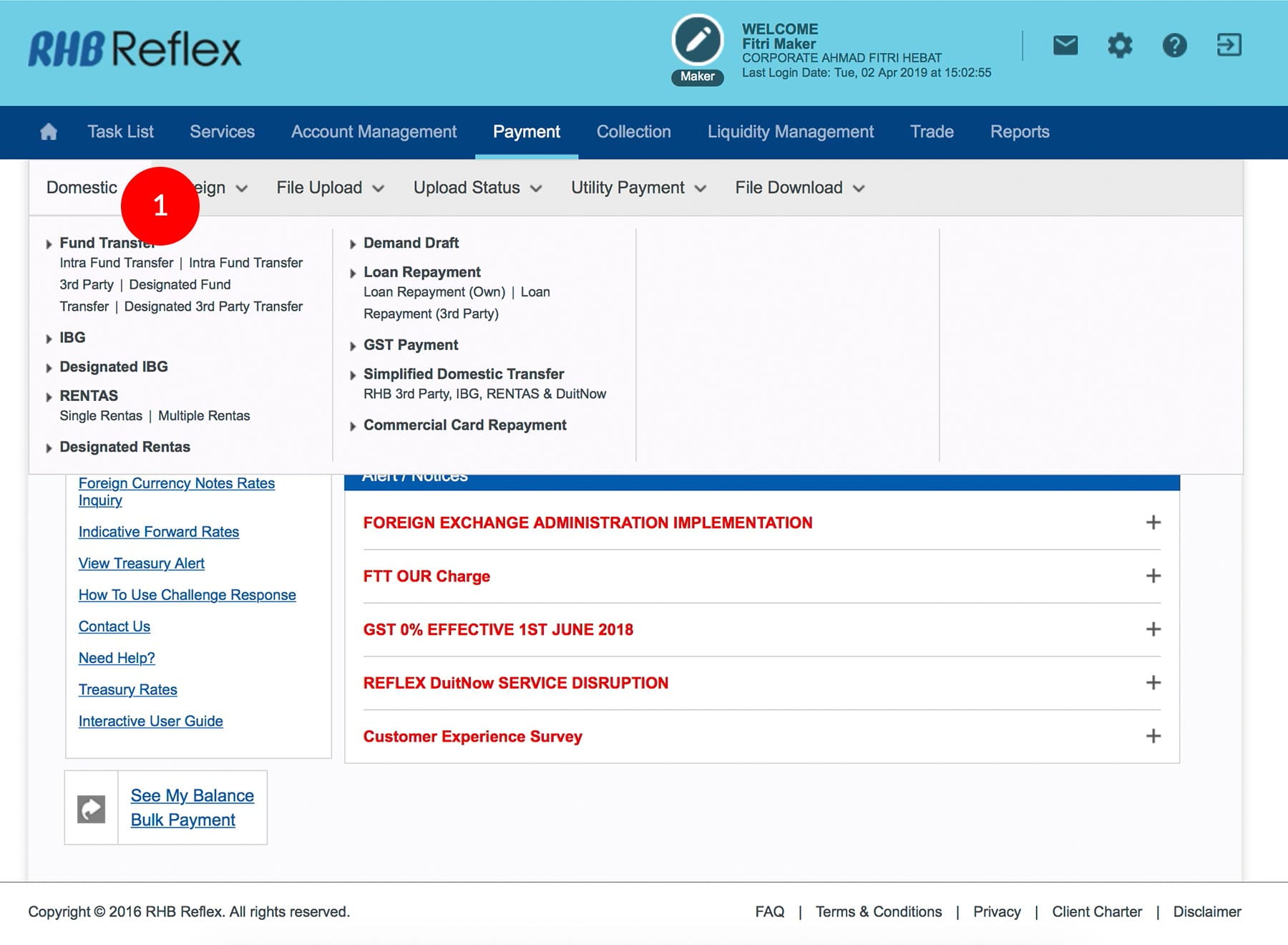Click the logout icon in header

pos(1229,46)
